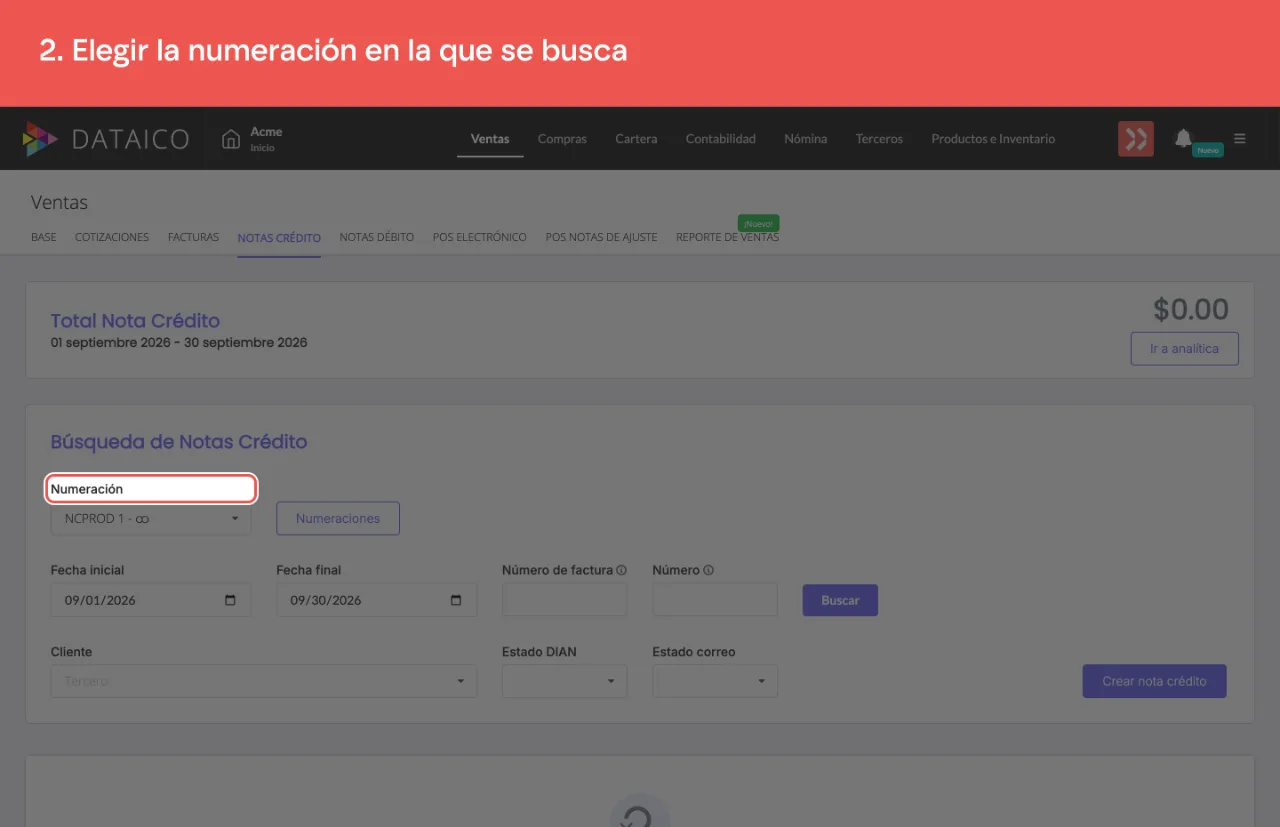
Task: Open the Estado DIAN dropdown
Action: coord(564,681)
